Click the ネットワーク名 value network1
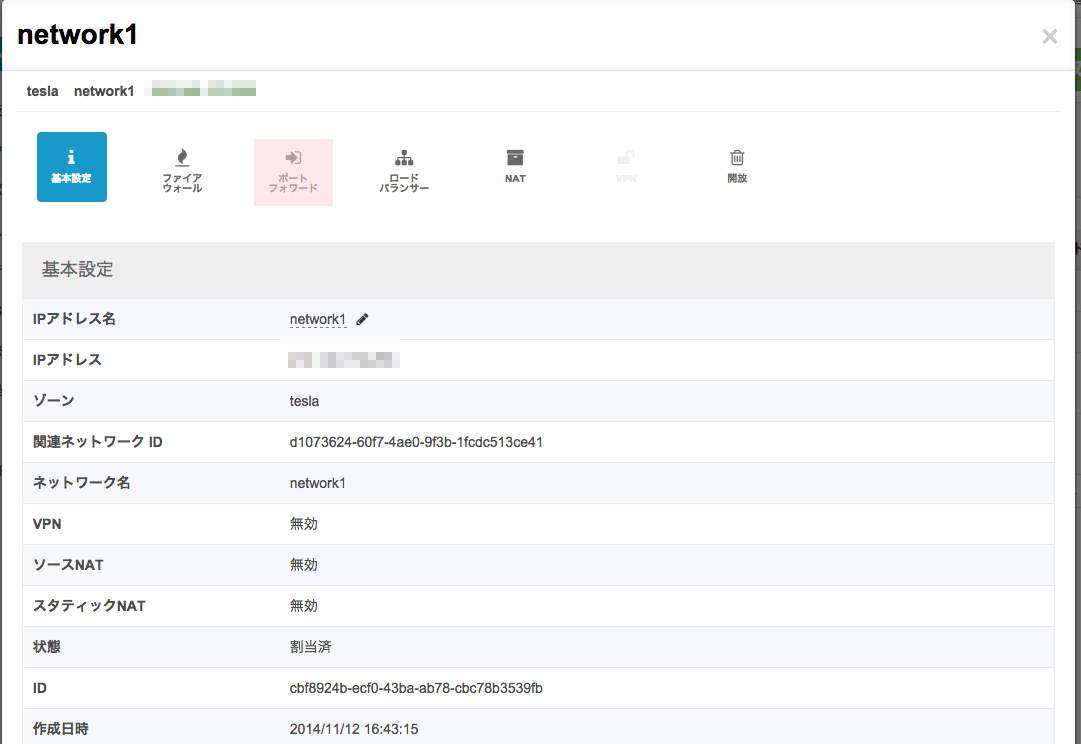 318,482
